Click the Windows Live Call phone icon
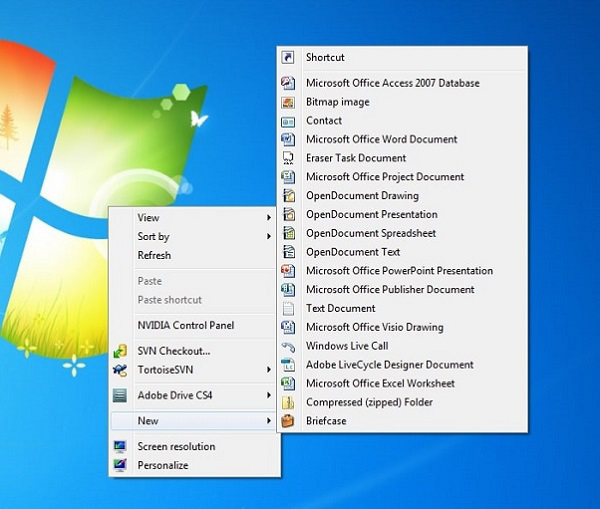Image resolution: width=600 pixels, height=509 pixels. 288,346
